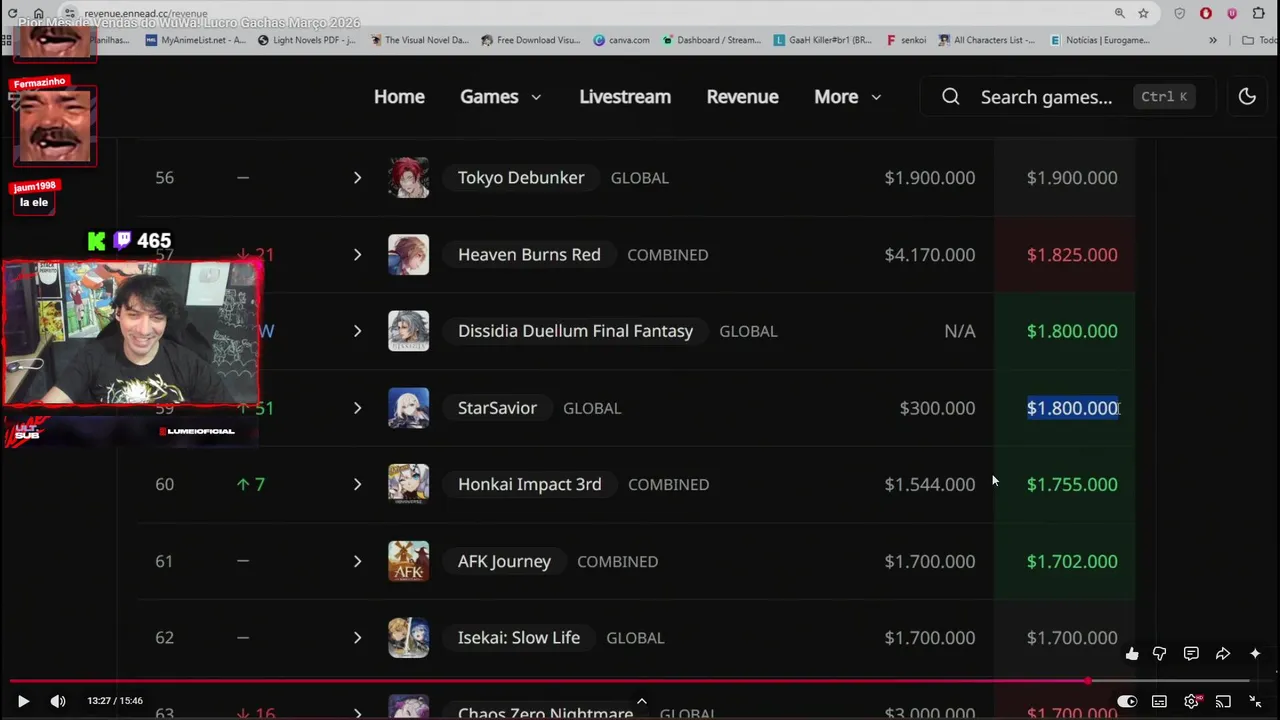The image size is (1280, 720).
Task: Open the Tokyo Debunker game link
Action: tap(521, 178)
